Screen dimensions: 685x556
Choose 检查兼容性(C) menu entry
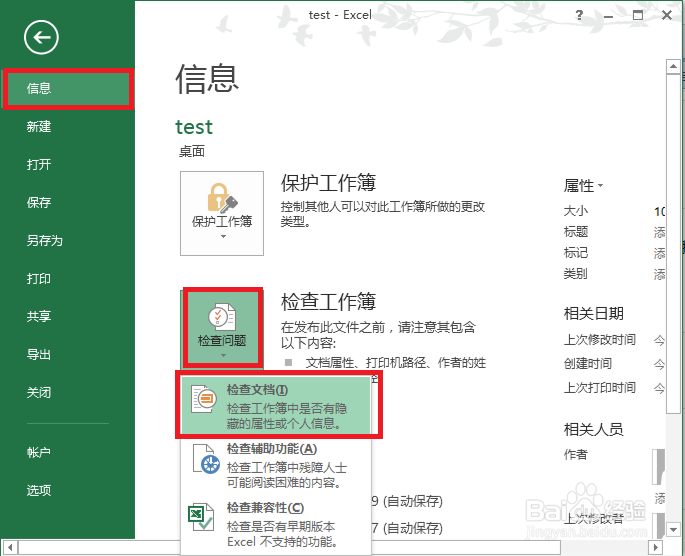pyautogui.click(x=276, y=525)
